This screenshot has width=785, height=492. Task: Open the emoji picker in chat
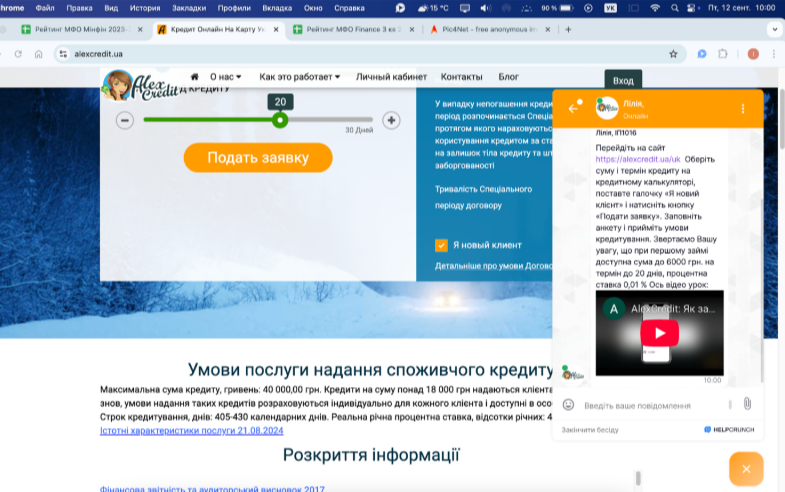click(x=568, y=404)
